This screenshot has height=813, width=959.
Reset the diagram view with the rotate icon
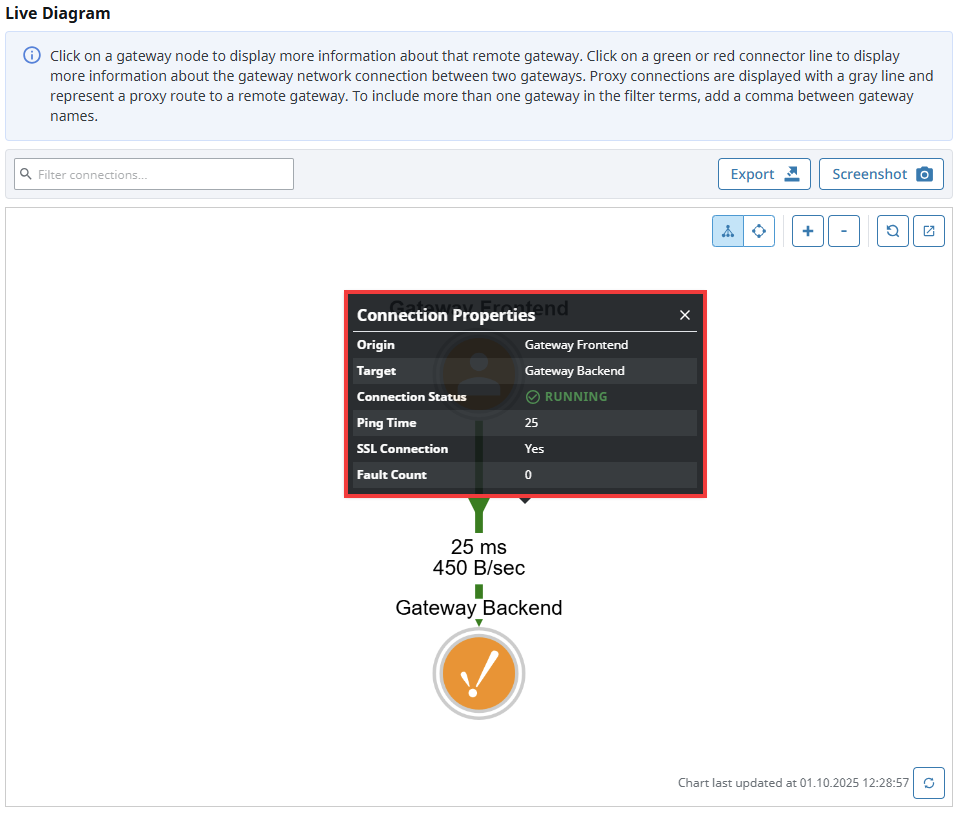(892, 231)
